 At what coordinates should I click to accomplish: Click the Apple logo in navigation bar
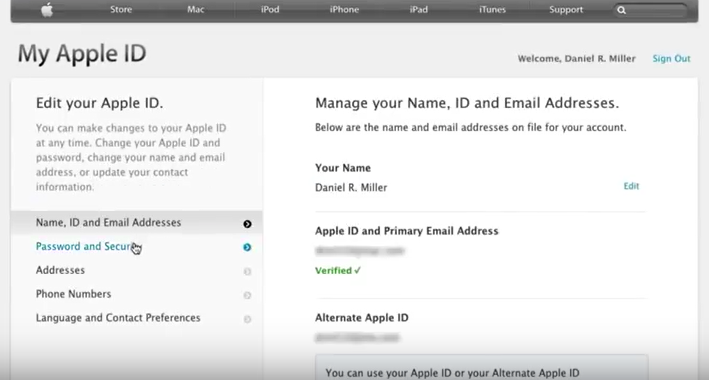click(47, 10)
